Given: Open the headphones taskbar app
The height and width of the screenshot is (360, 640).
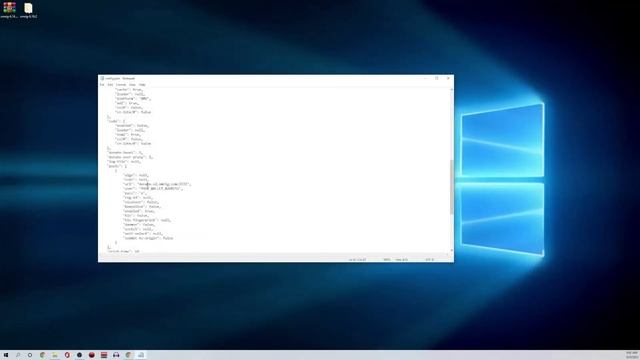Looking at the screenshot, I should 116,355.
